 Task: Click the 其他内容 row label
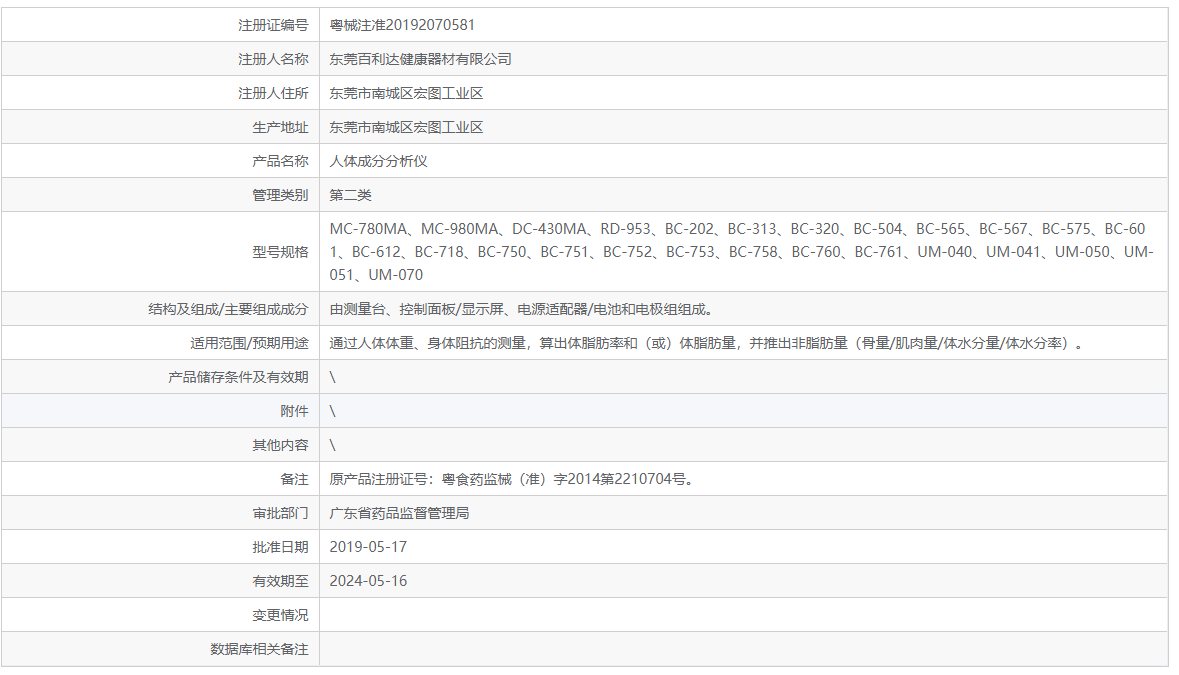(x=280, y=445)
